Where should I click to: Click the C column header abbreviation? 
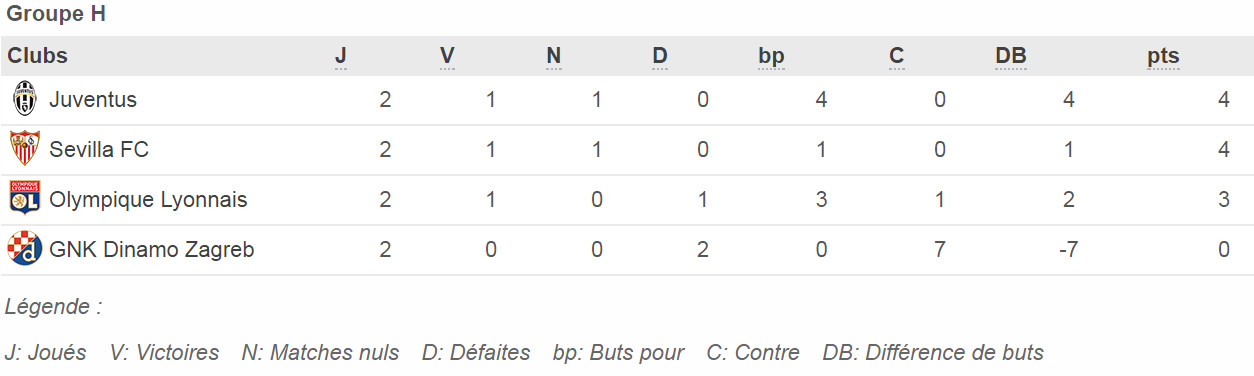click(896, 56)
